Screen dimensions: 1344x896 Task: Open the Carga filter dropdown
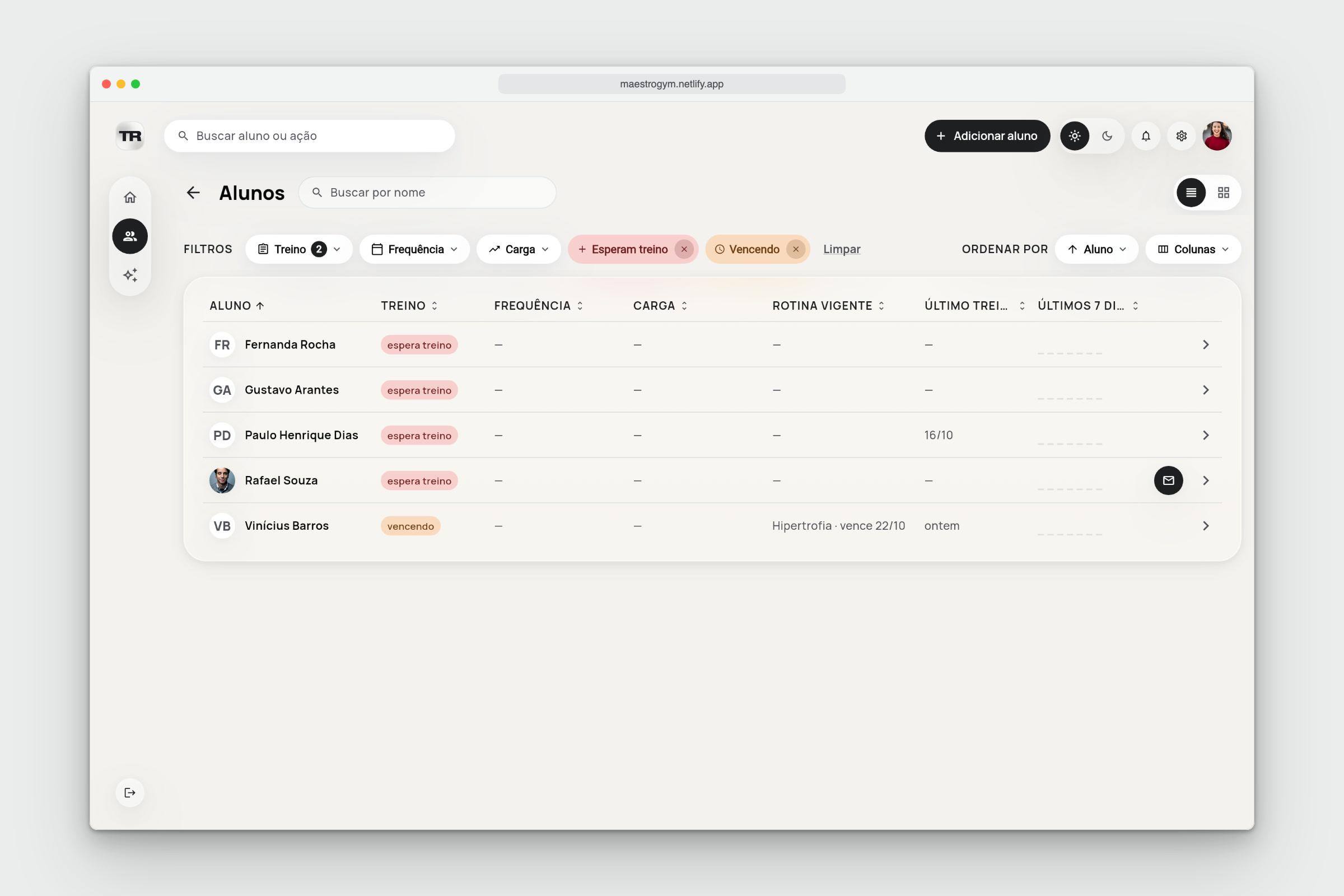(x=519, y=249)
